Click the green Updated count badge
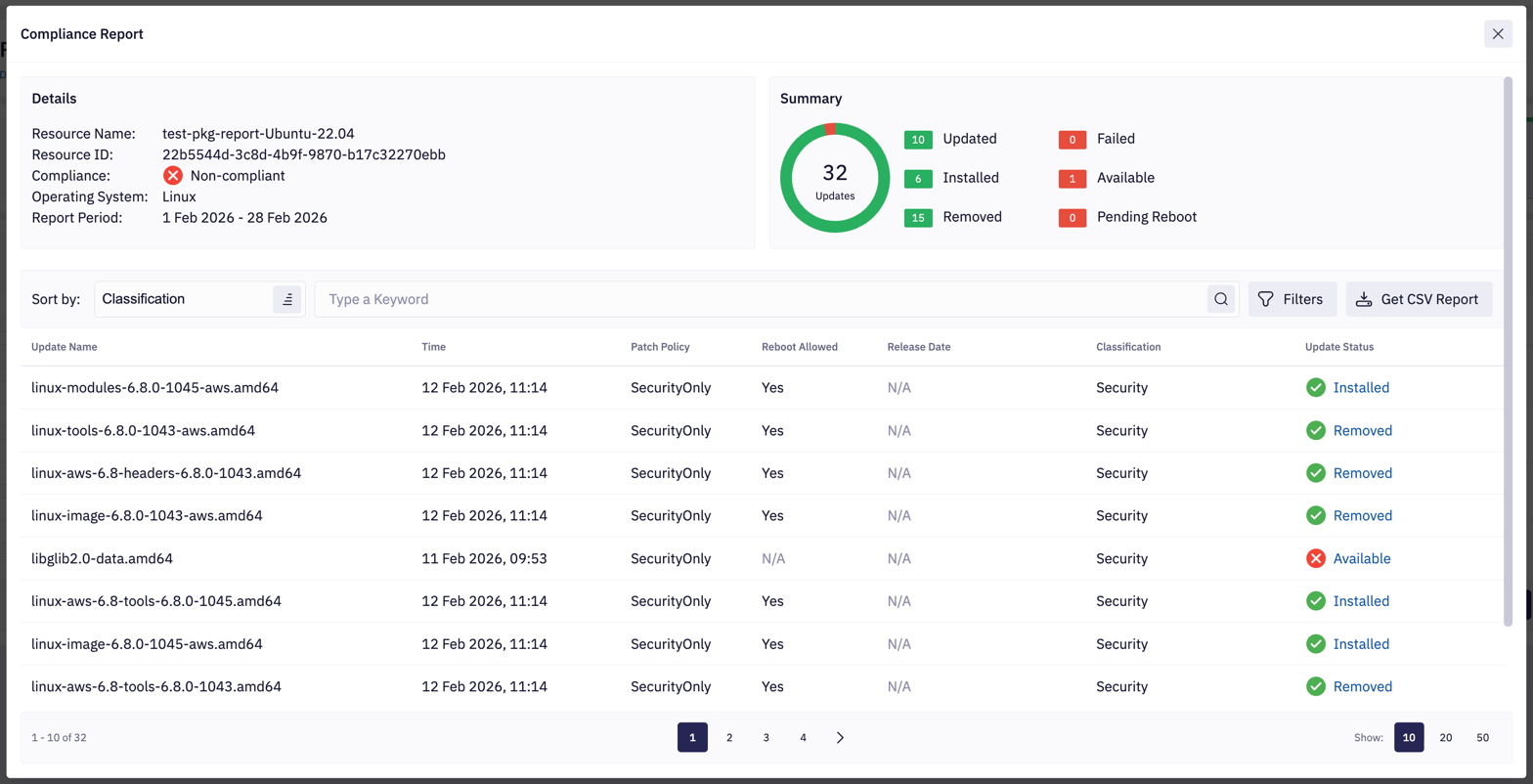This screenshot has height=784, width=1533. (x=918, y=139)
